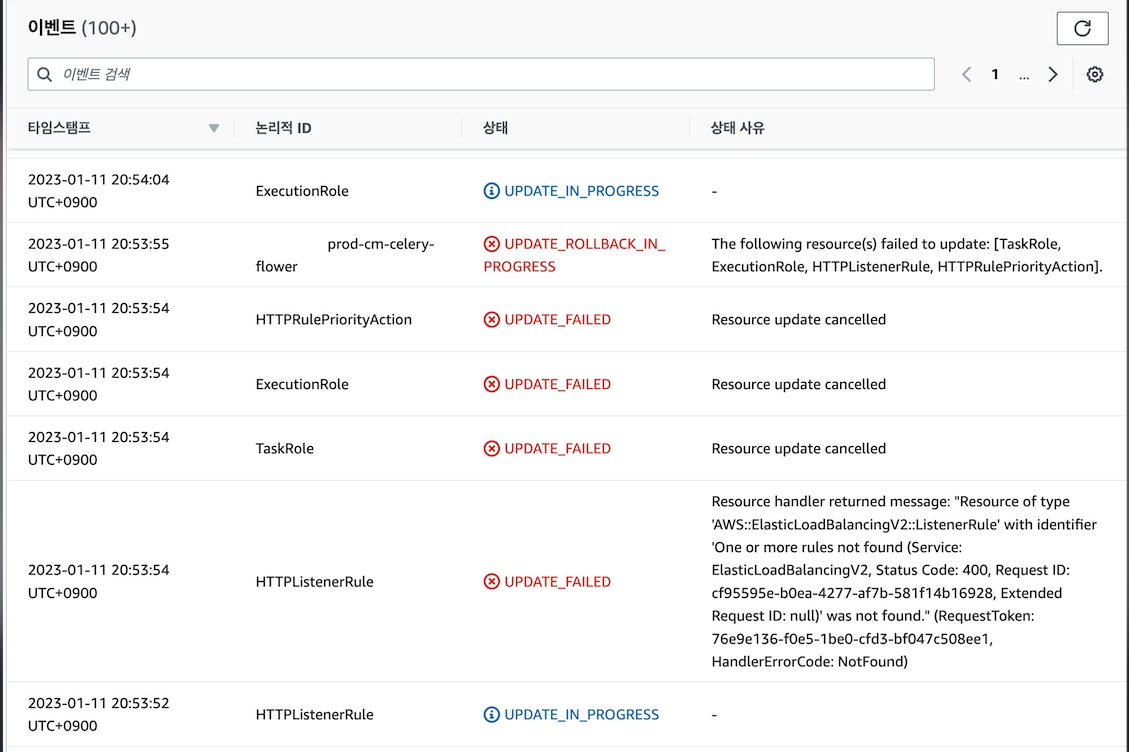1129x752 pixels.
Task: Click info icon beside ExecutionRole UPDATE_IN_PROGRESS
Action: point(490,191)
